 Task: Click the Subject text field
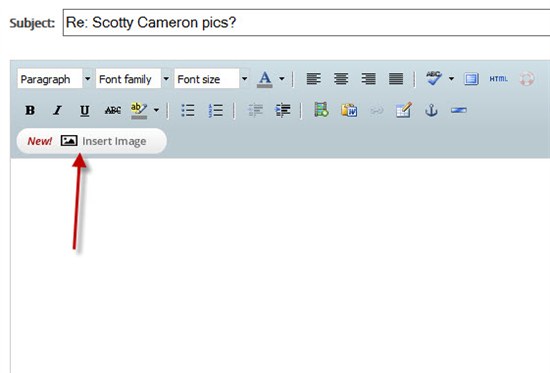point(306,23)
